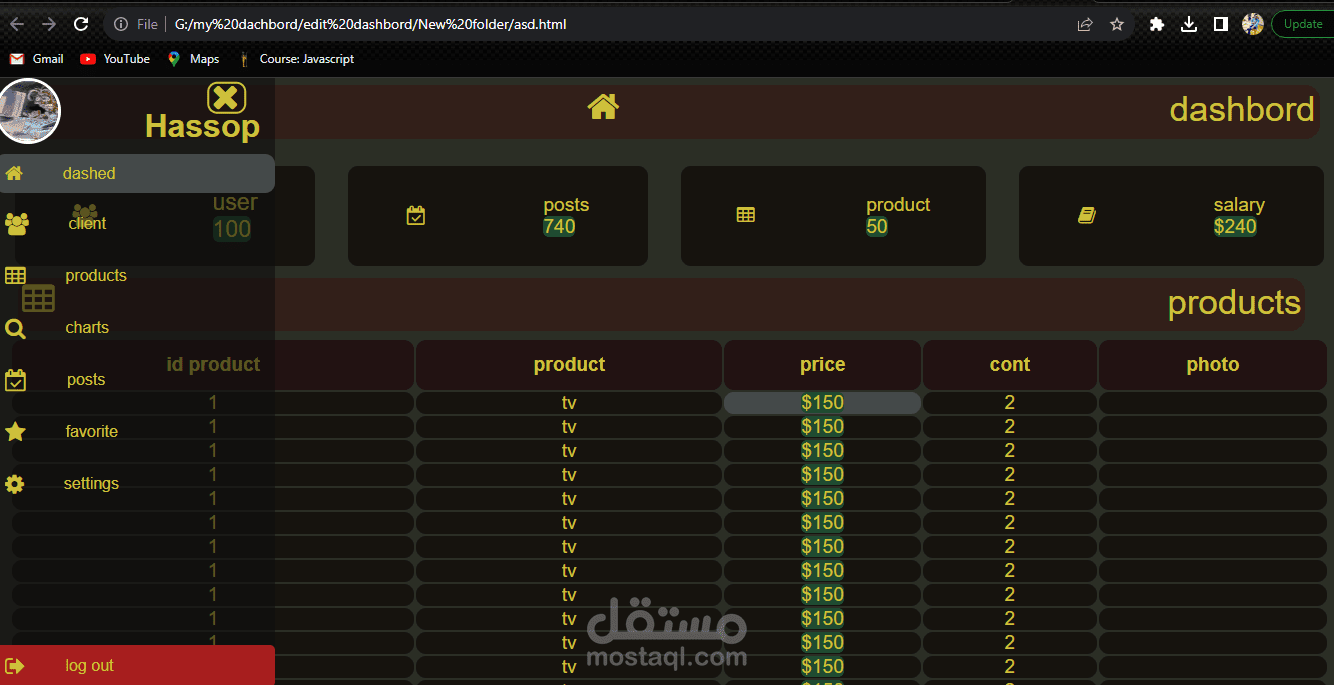Click the photo column header
This screenshot has height=685, width=1334.
(1213, 365)
